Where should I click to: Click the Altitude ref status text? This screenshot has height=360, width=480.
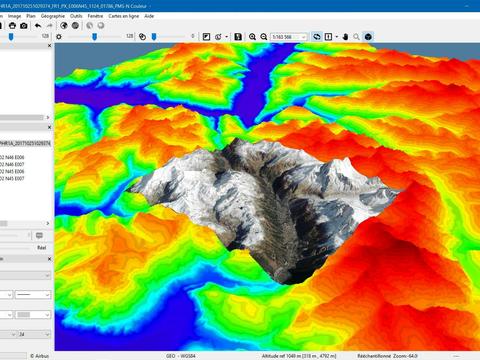299,356
